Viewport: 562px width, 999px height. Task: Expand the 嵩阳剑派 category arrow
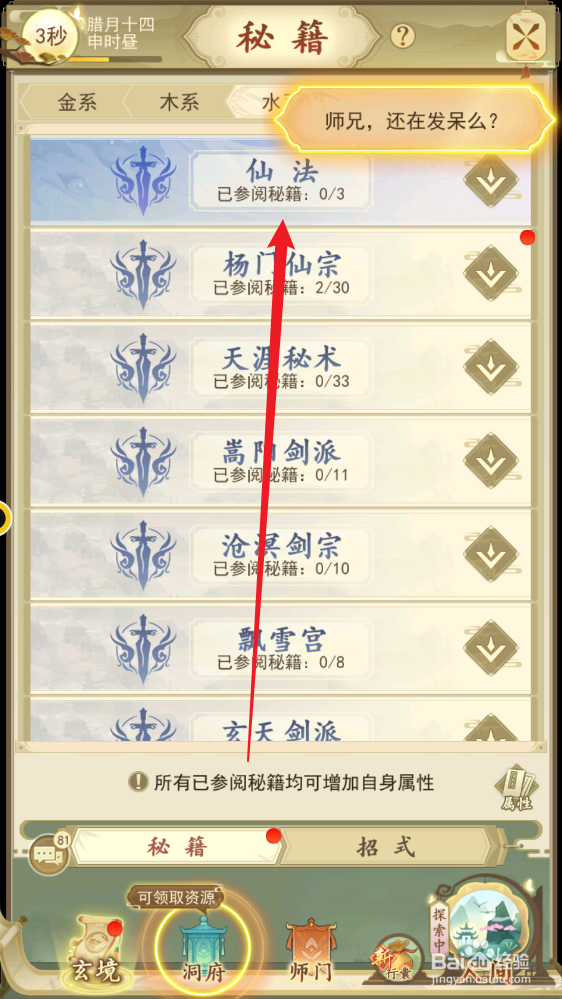(490, 461)
